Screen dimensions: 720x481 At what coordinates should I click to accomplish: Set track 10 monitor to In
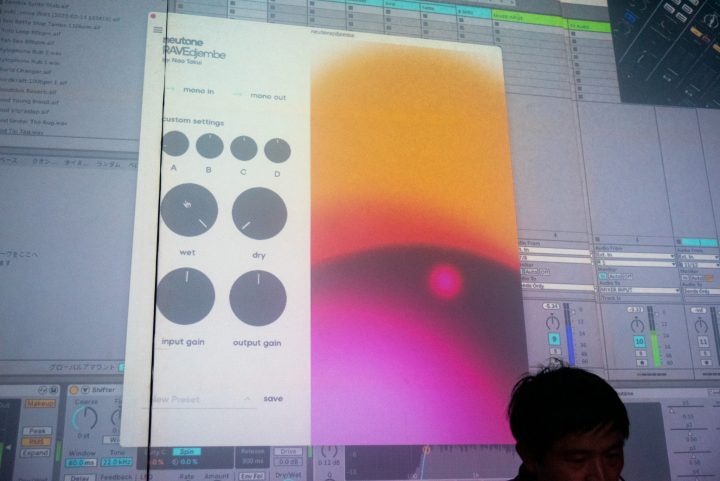[x=603, y=276]
